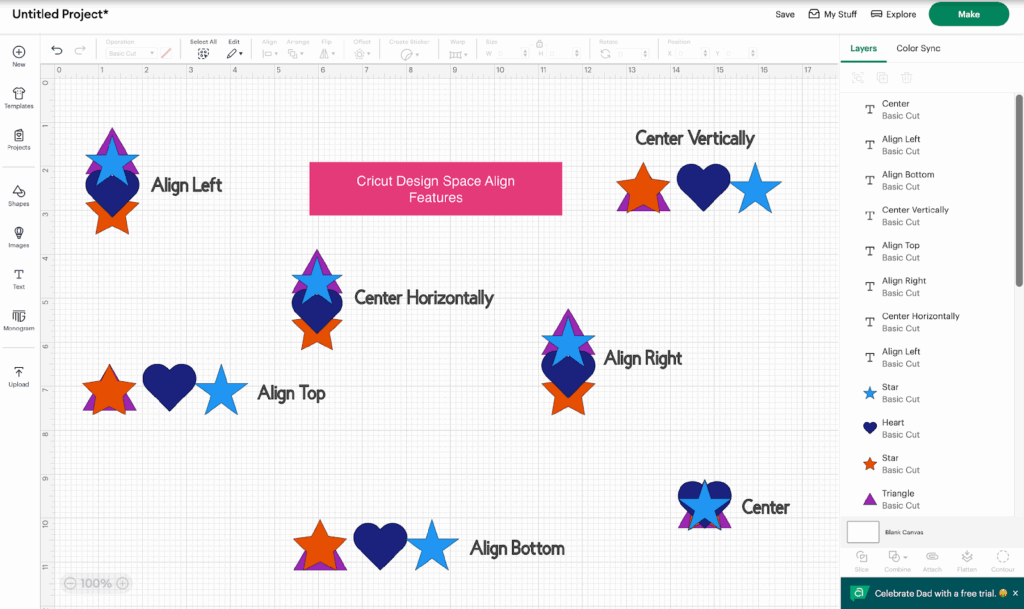Open the Arrange dropdown

[x=296, y=54]
